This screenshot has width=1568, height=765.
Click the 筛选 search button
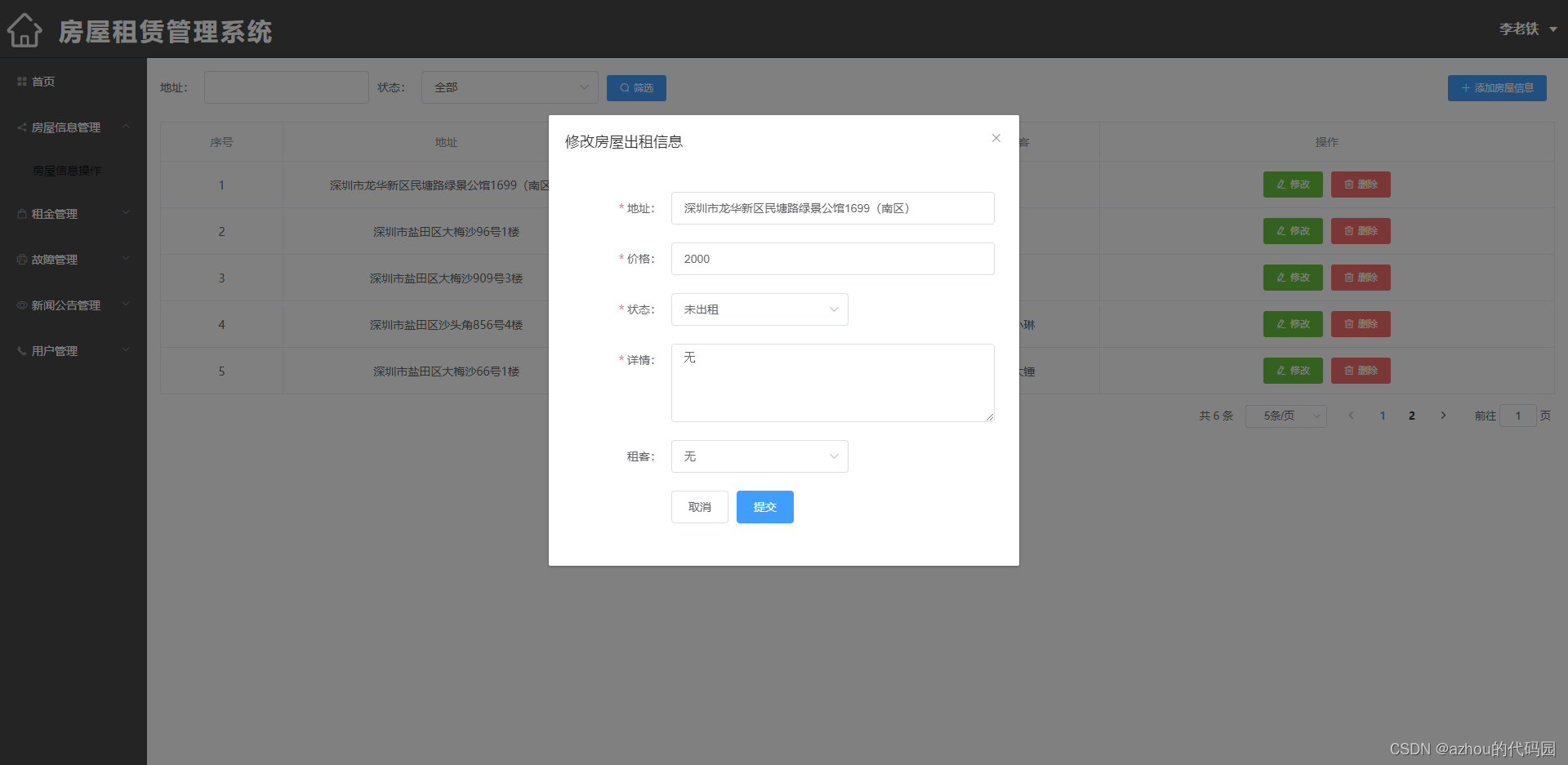[x=636, y=88]
